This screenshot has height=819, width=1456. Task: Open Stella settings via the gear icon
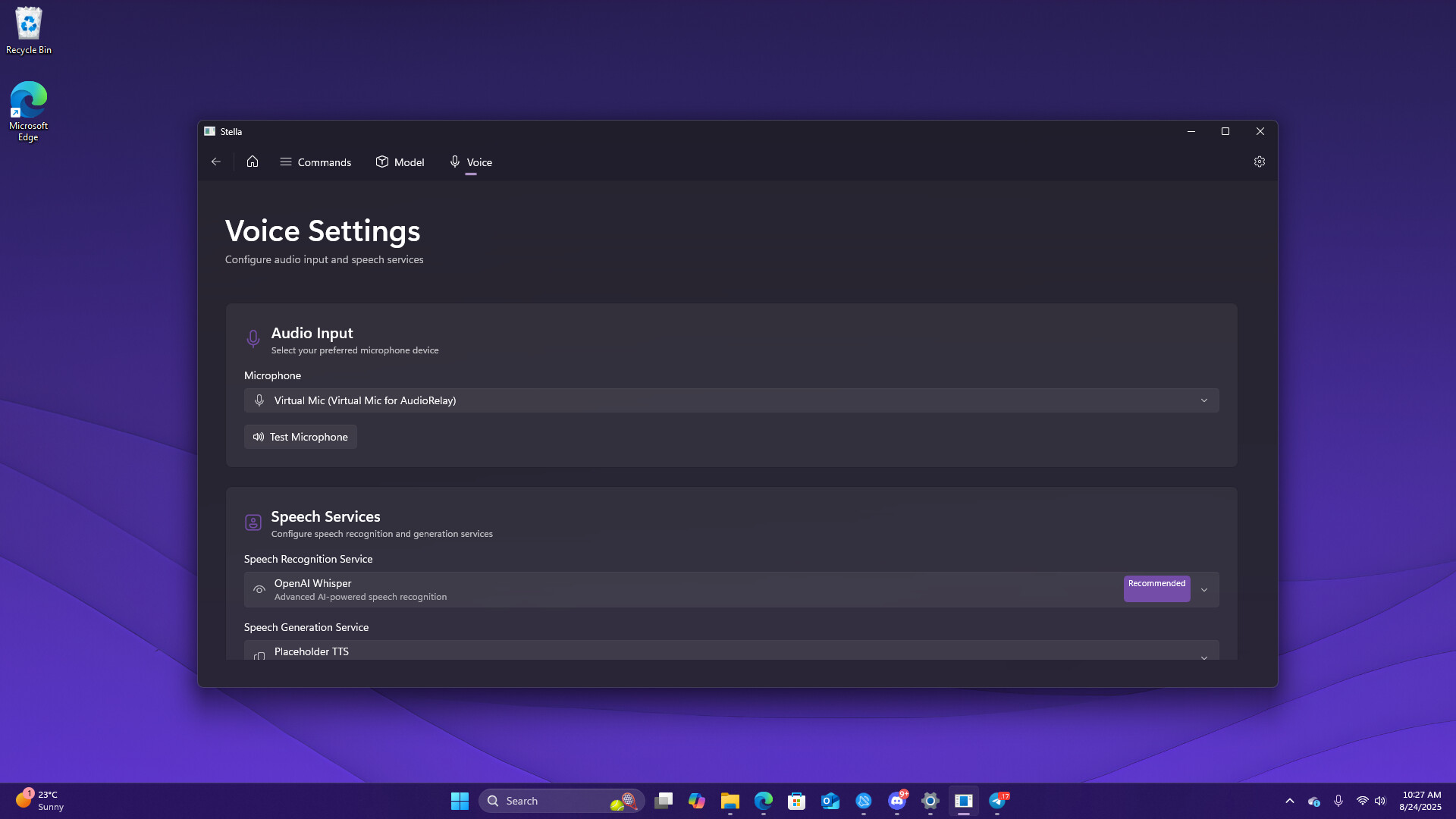tap(1260, 162)
